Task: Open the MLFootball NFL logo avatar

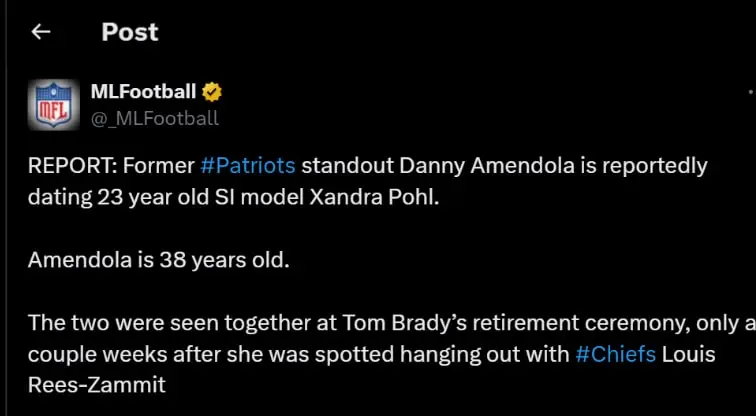Action: point(54,104)
